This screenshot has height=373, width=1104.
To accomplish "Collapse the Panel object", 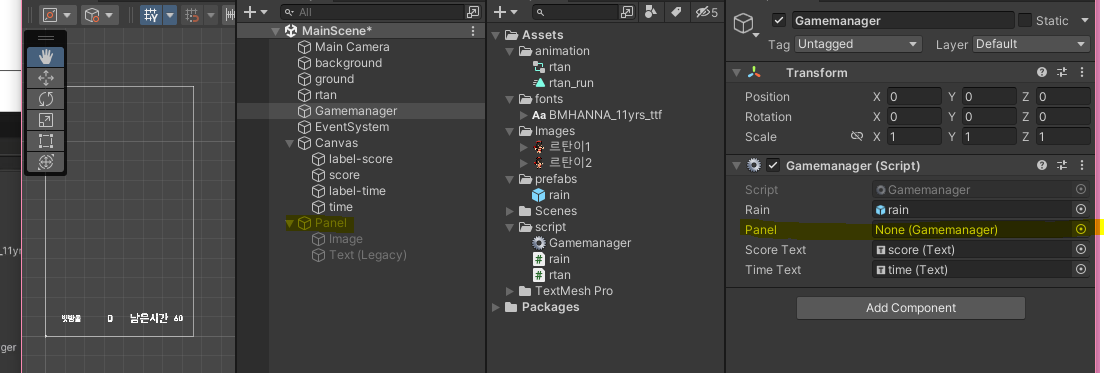I will 289,223.
